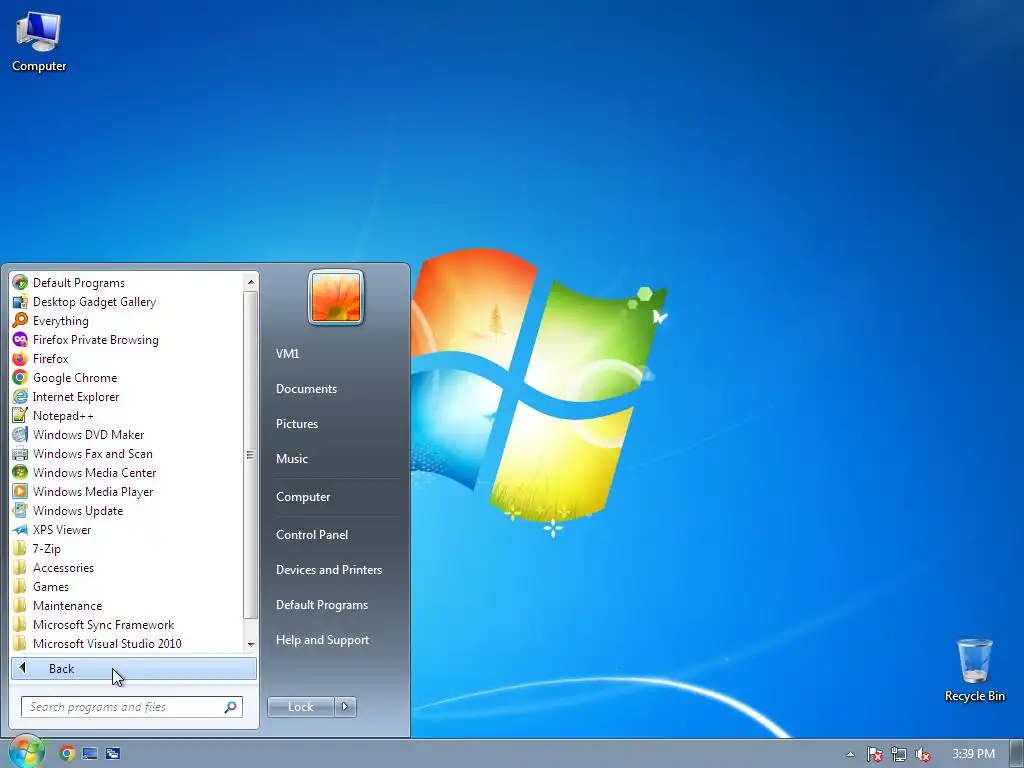Click the programs list scroll down arrow
This screenshot has height=768, width=1024.
coord(251,645)
